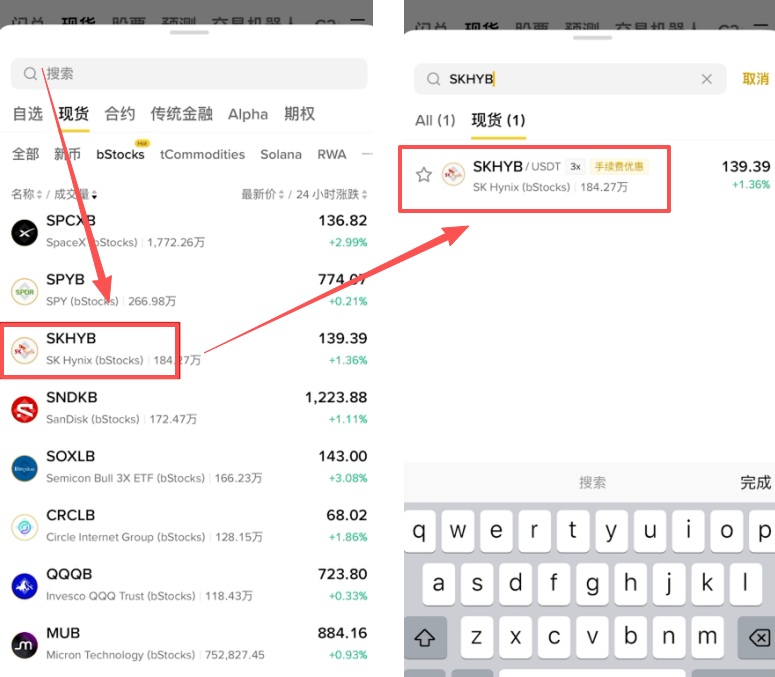Viewport: 775px width, 677px height.
Task: Sort list by 成交量 volume
Action: point(75,194)
